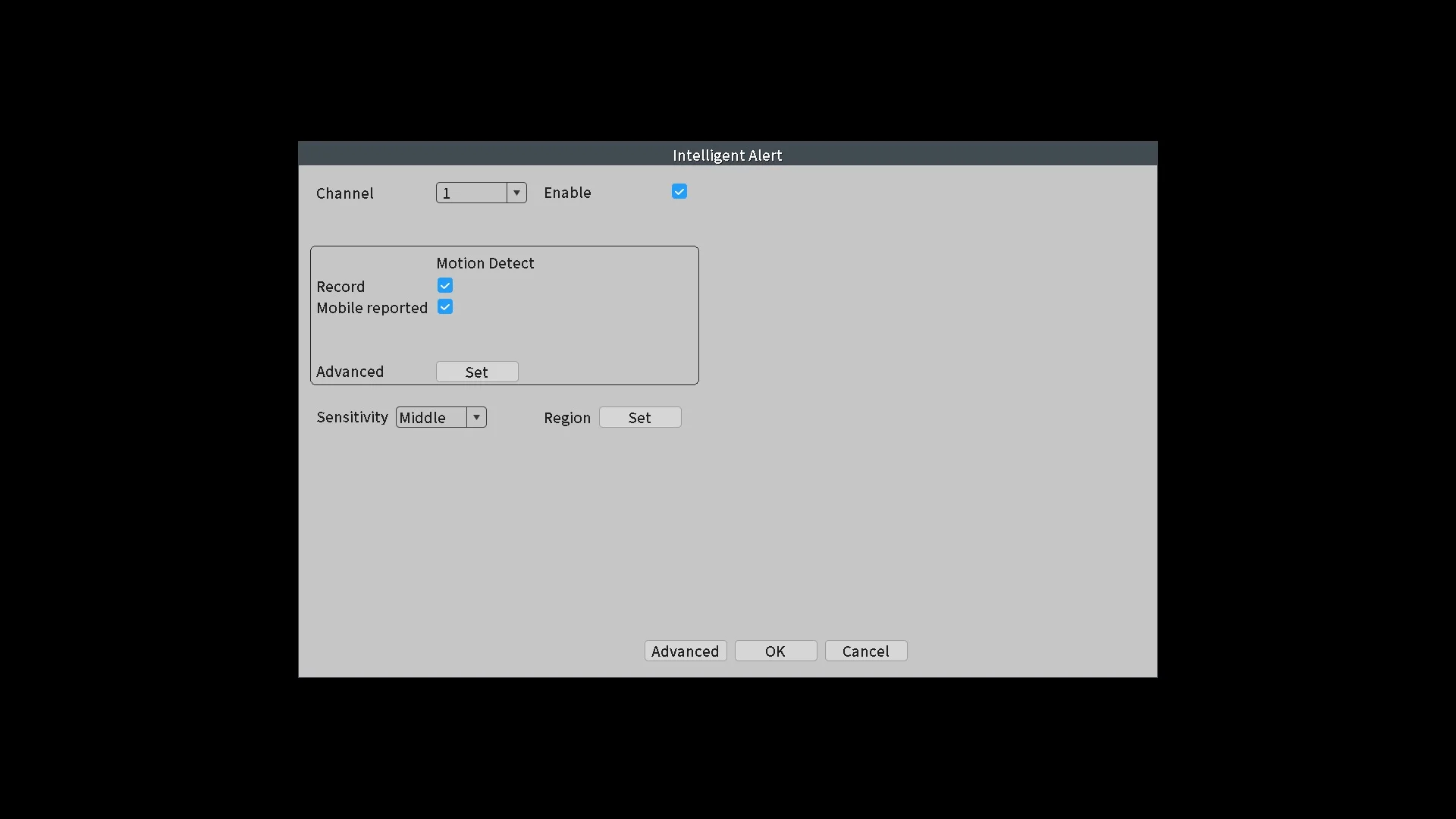Toggle the Enable checkbox
Viewport: 1456px width, 819px height.
[679, 192]
